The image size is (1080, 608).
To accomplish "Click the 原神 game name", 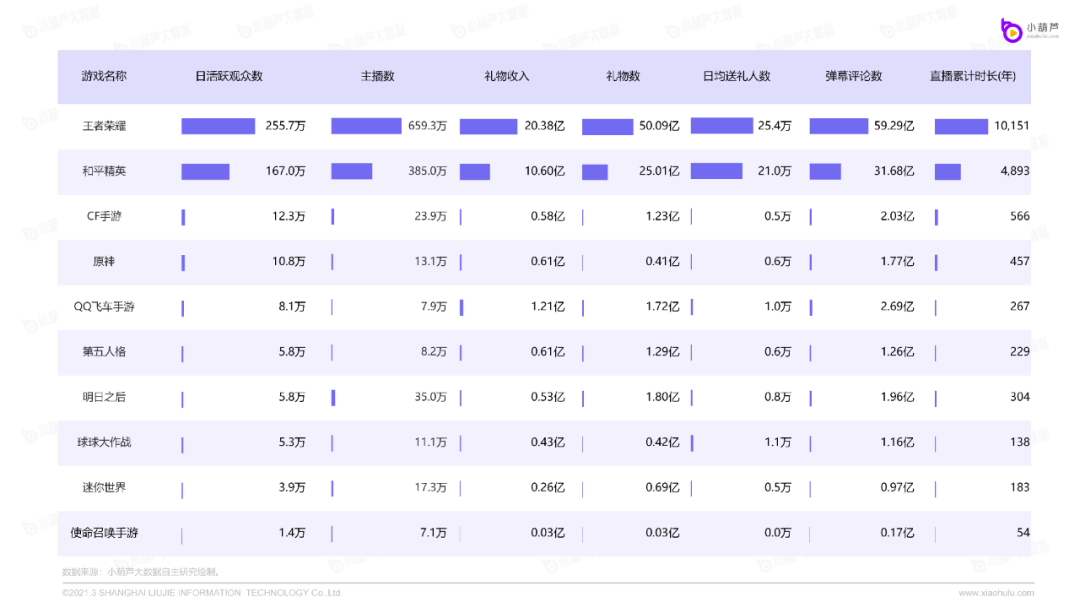I will pos(104,262).
